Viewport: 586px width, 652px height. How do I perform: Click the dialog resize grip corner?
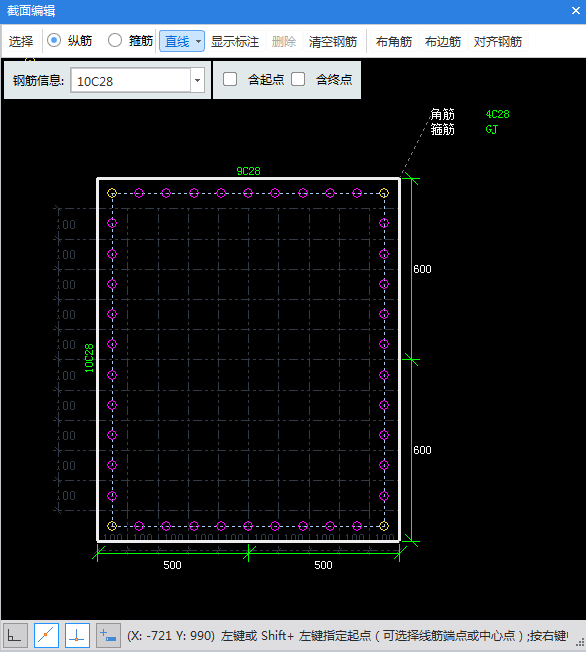pyautogui.click(x=580, y=643)
